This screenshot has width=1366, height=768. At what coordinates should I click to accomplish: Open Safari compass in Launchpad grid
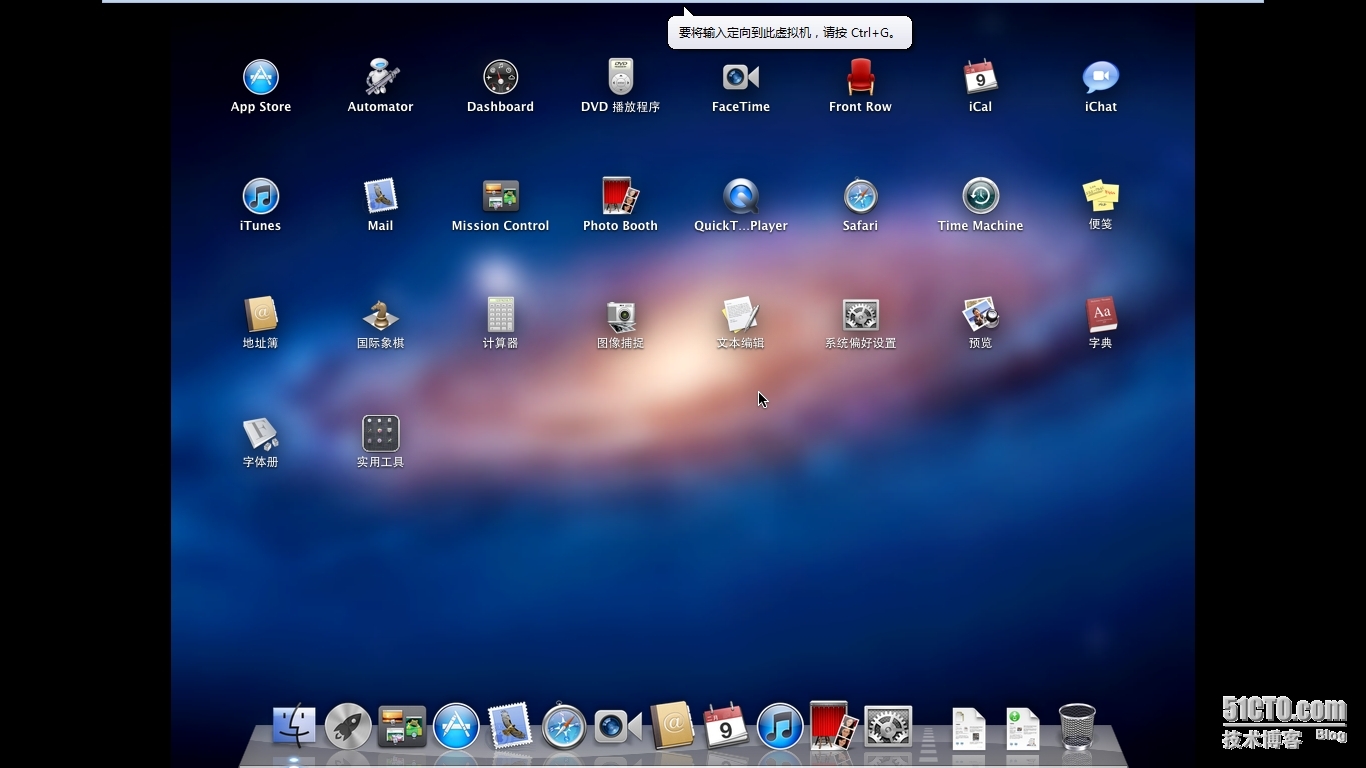pyautogui.click(x=861, y=196)
